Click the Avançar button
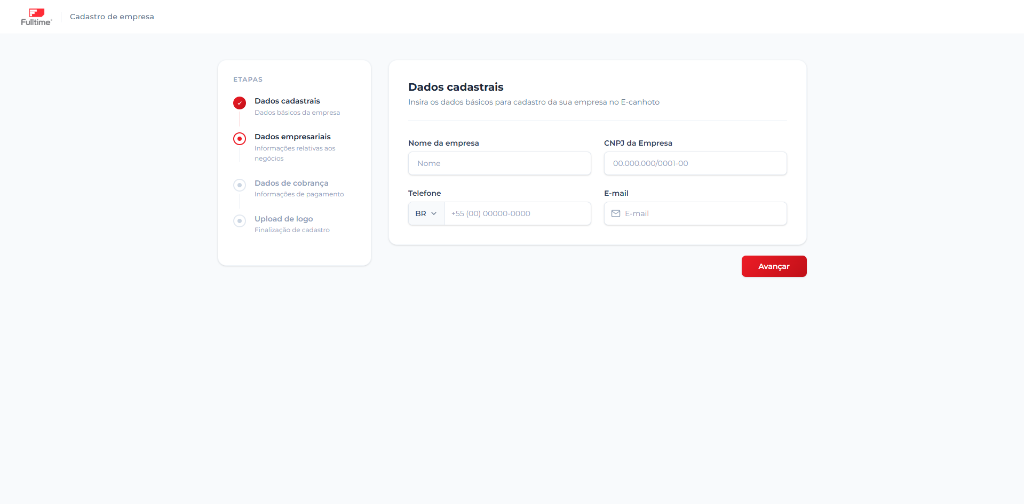This screenshot has width=1024, height=504. (774, 266)
